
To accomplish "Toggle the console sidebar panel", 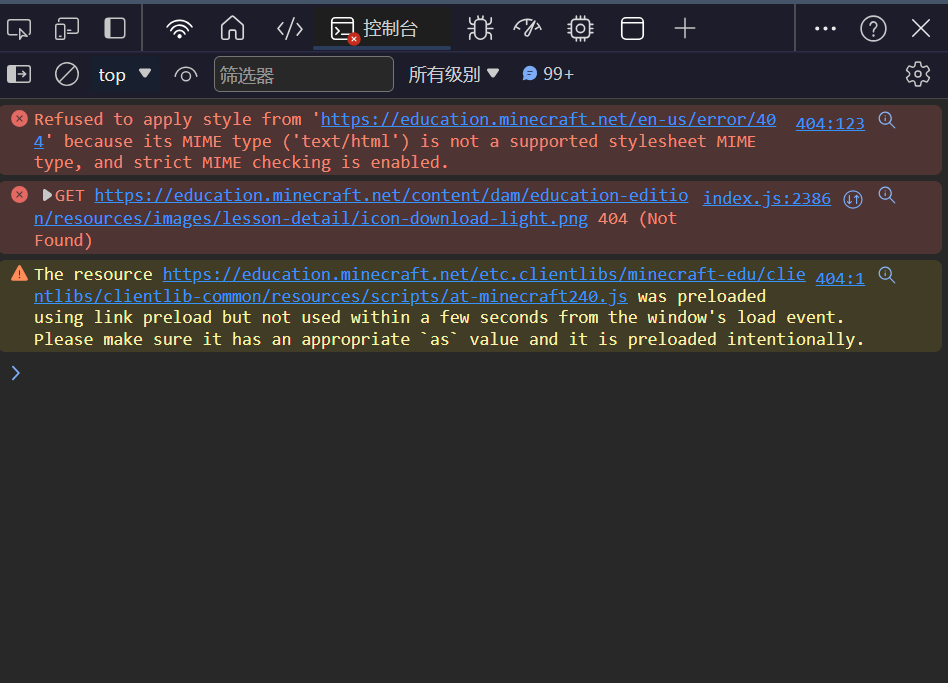I will pyautogui.click(x=19, y=74).
